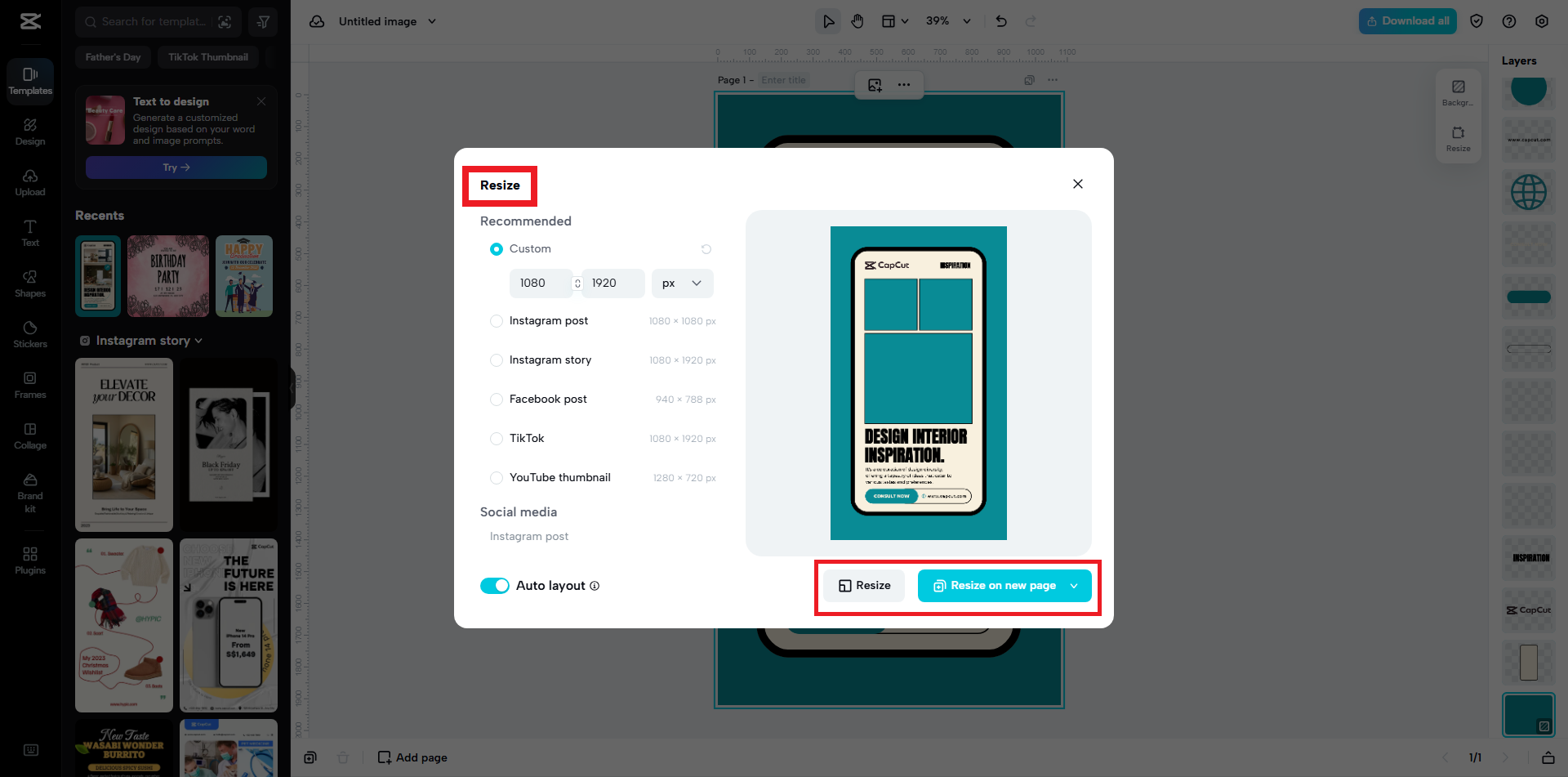The width and height of the screenshot is (1568, 777).
Task: Select the TikTok radio option
Action: (x=497, y=439)
